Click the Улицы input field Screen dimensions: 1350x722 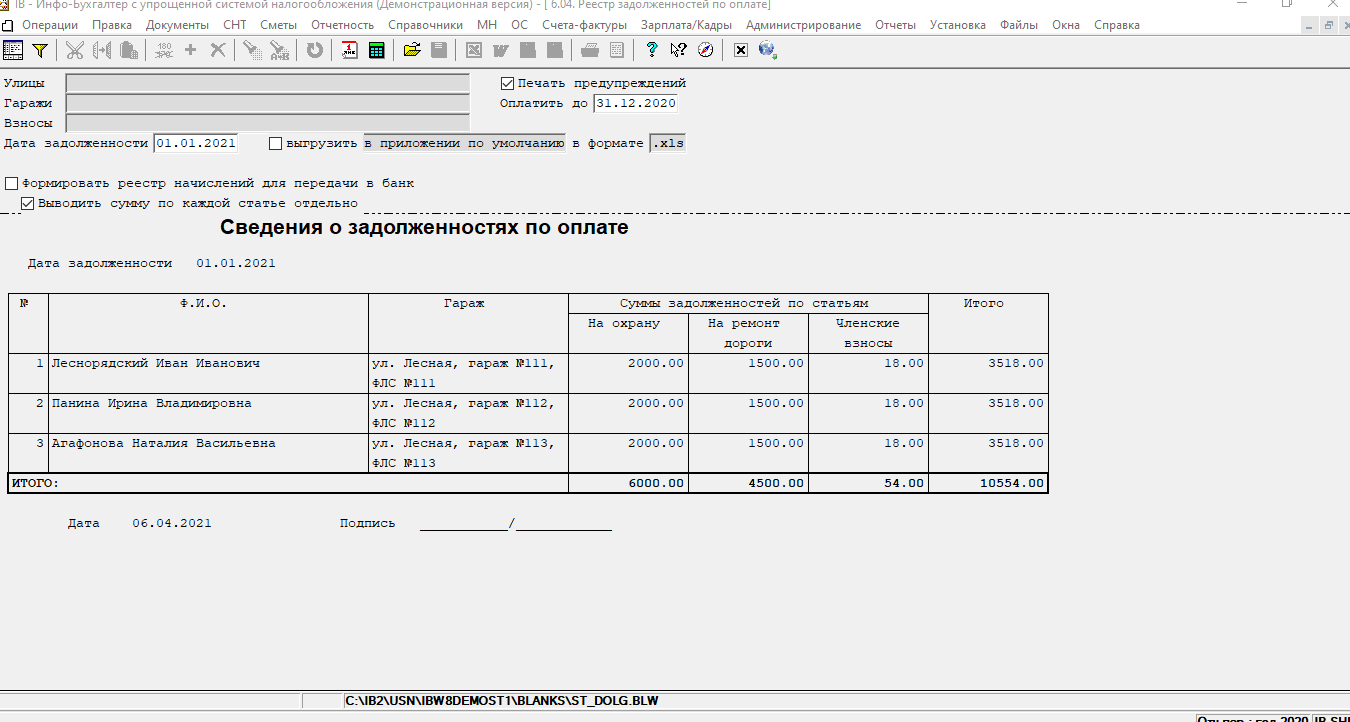[x=267, y=83]
